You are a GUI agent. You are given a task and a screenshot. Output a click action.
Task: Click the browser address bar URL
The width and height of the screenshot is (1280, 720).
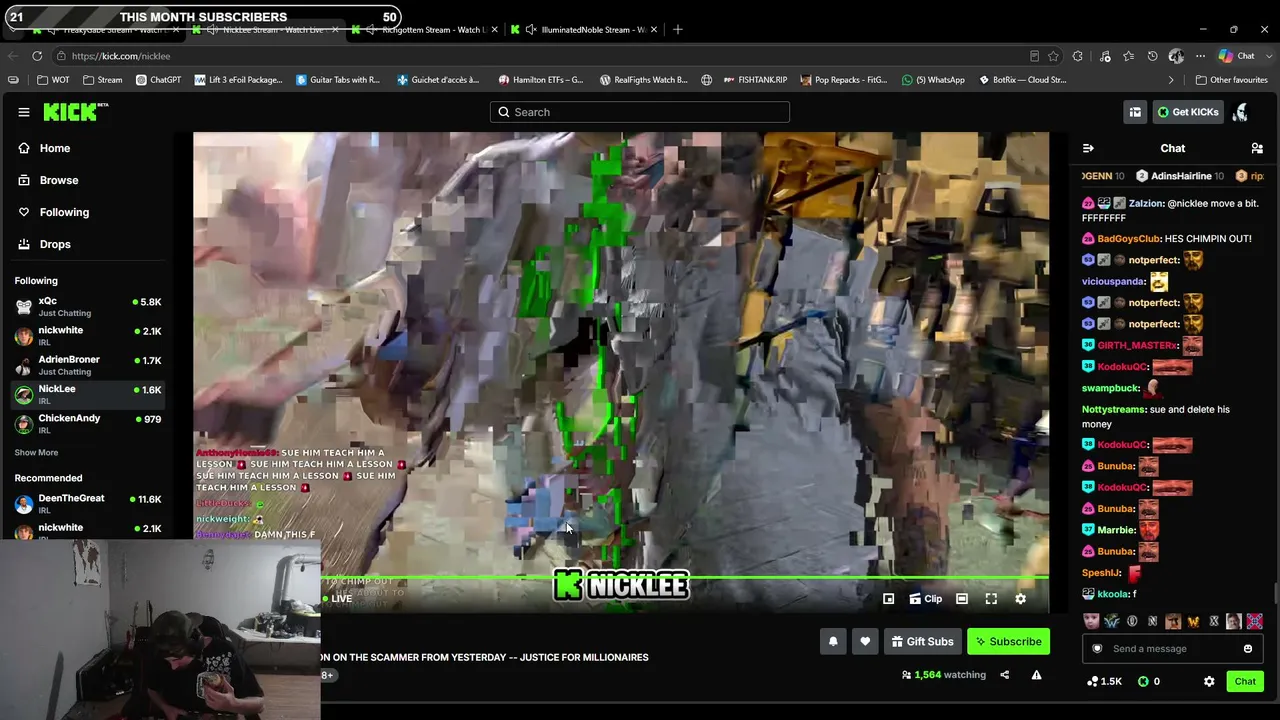click(120, 56)
